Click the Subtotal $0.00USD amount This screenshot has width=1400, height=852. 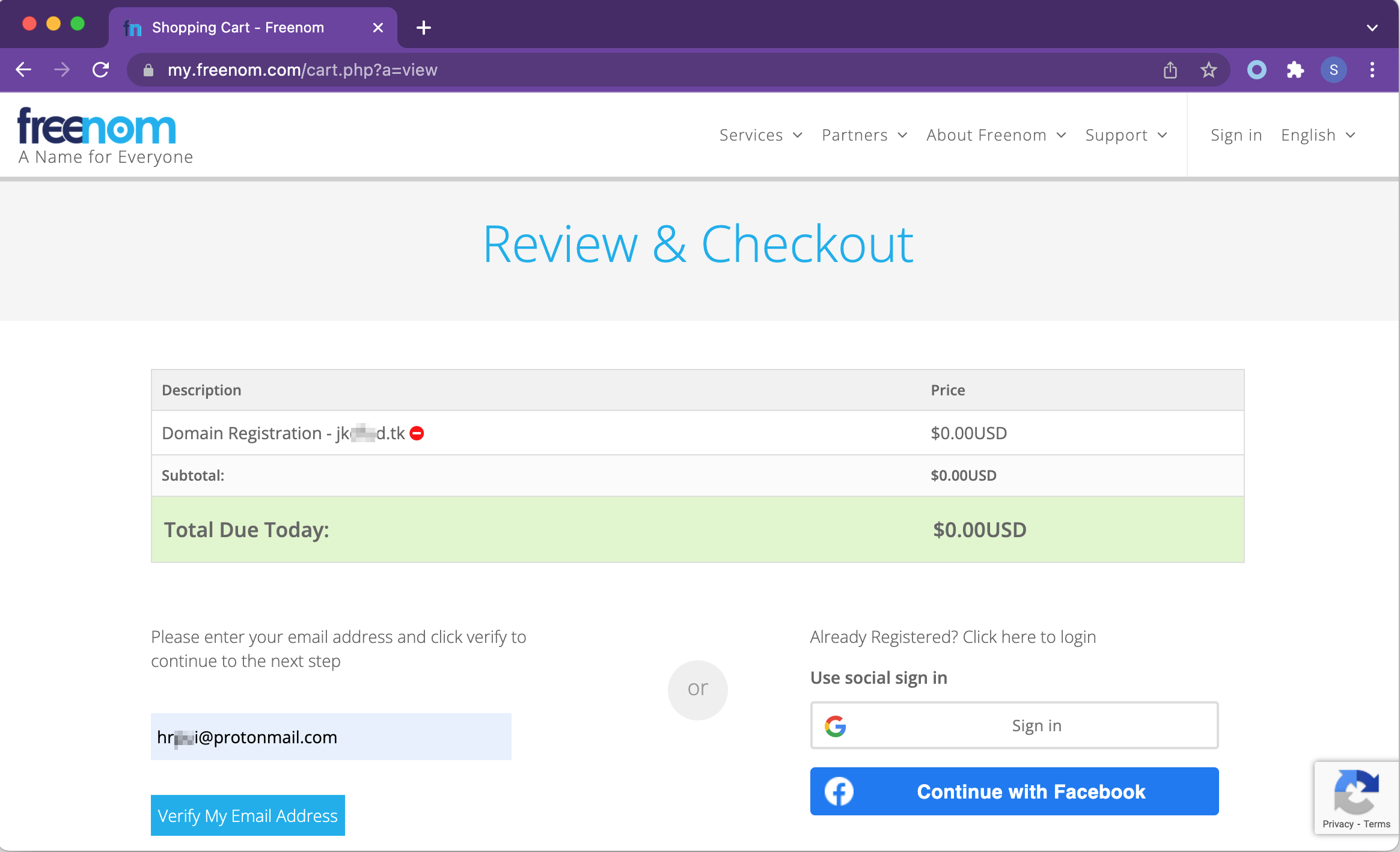(x=963, y=475)
